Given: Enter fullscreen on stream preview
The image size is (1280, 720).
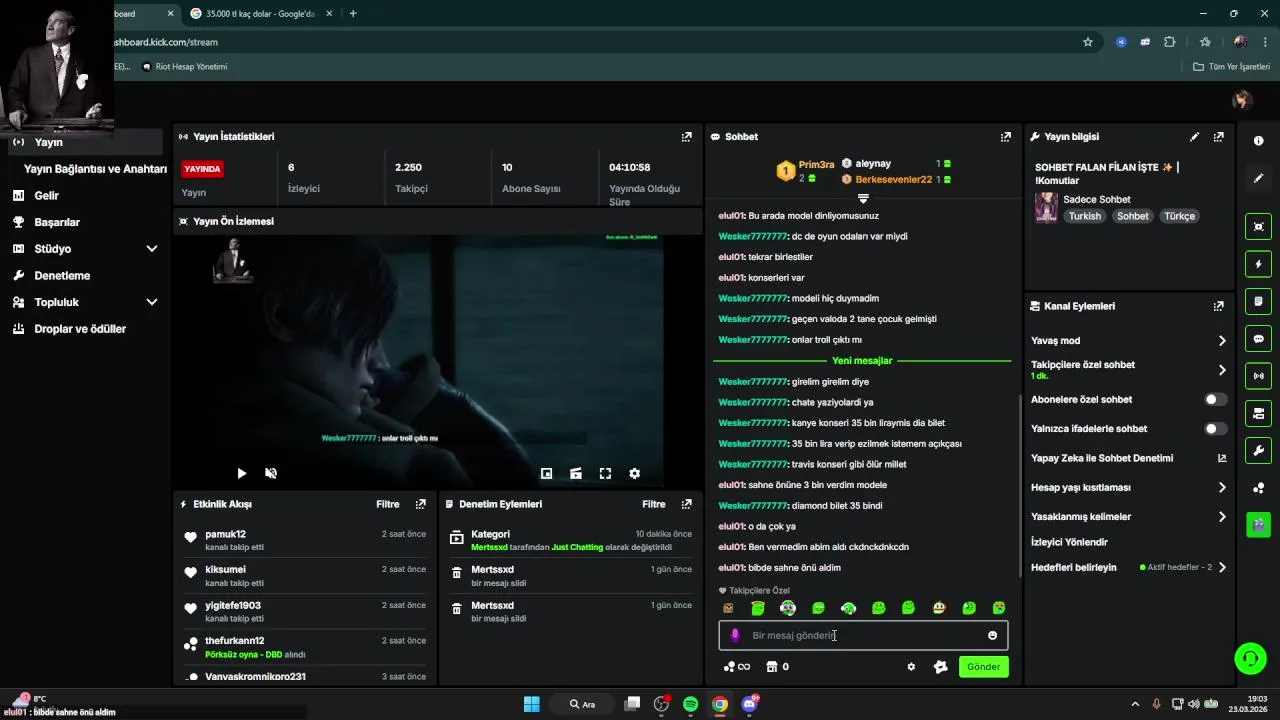Looking at the screenshot, I should pyautogui.click(x=605, y=474).
